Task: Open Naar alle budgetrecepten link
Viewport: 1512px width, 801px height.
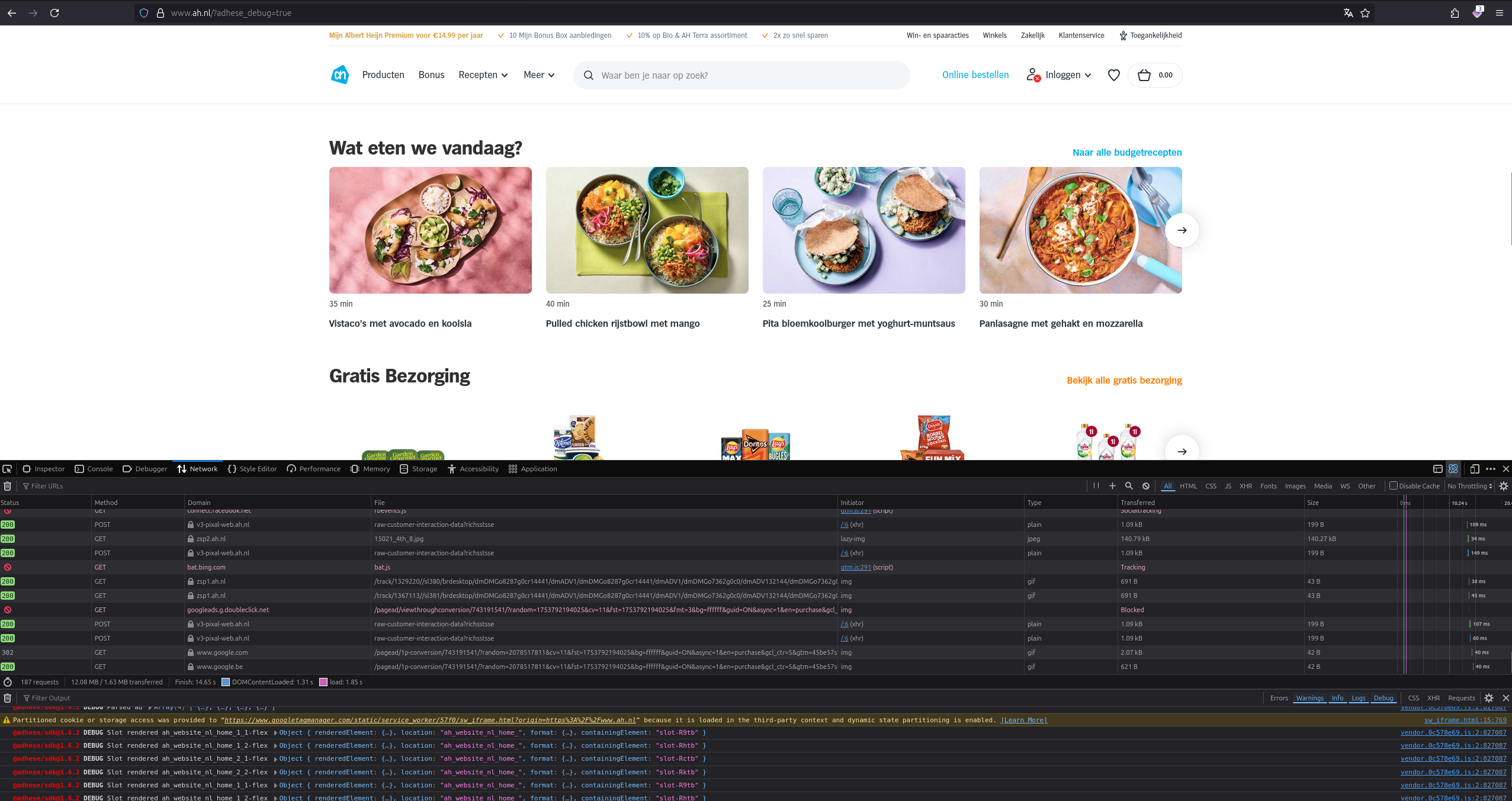Action: [1127, 152]
